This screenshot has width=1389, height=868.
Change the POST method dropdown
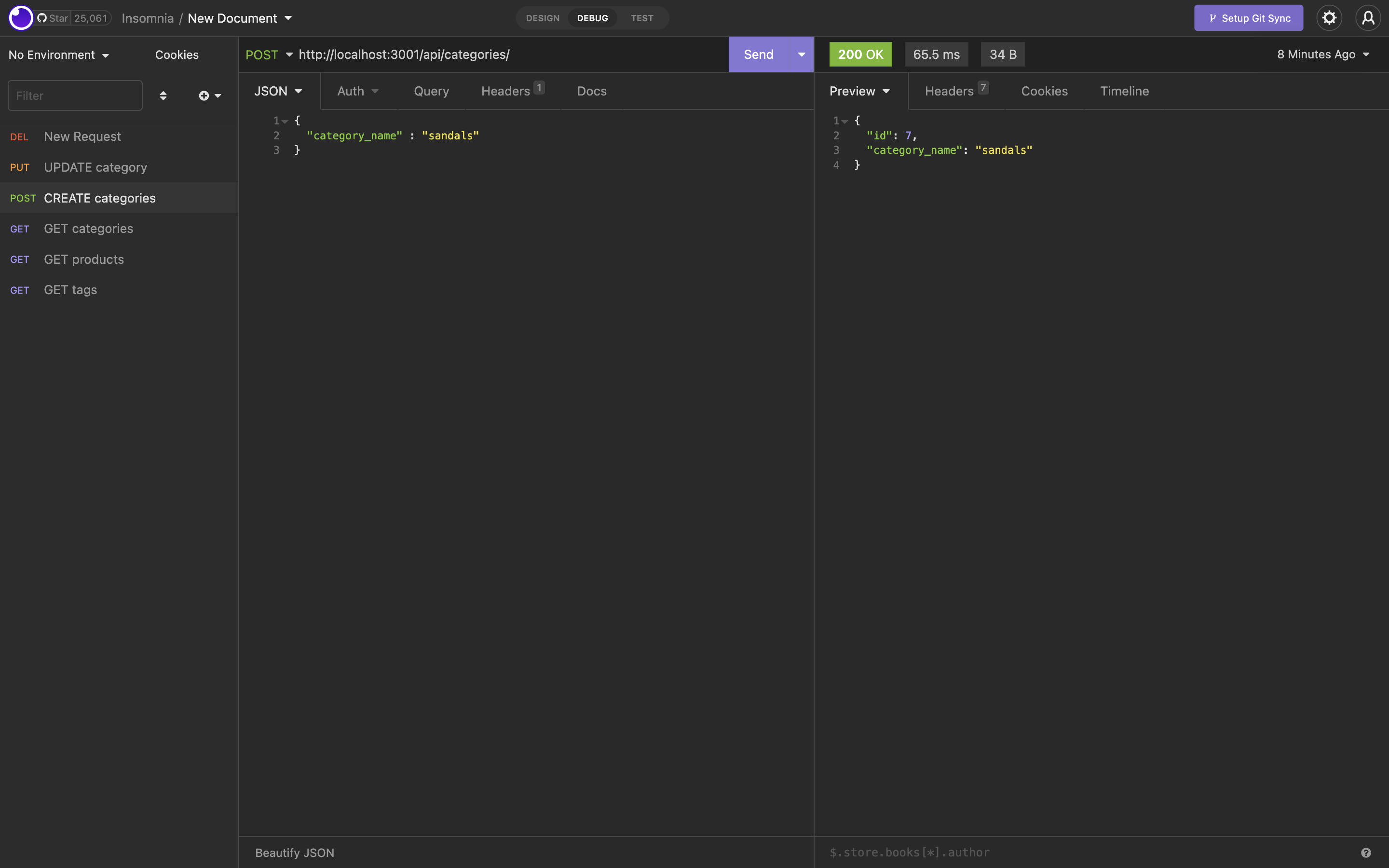point(269,54)
